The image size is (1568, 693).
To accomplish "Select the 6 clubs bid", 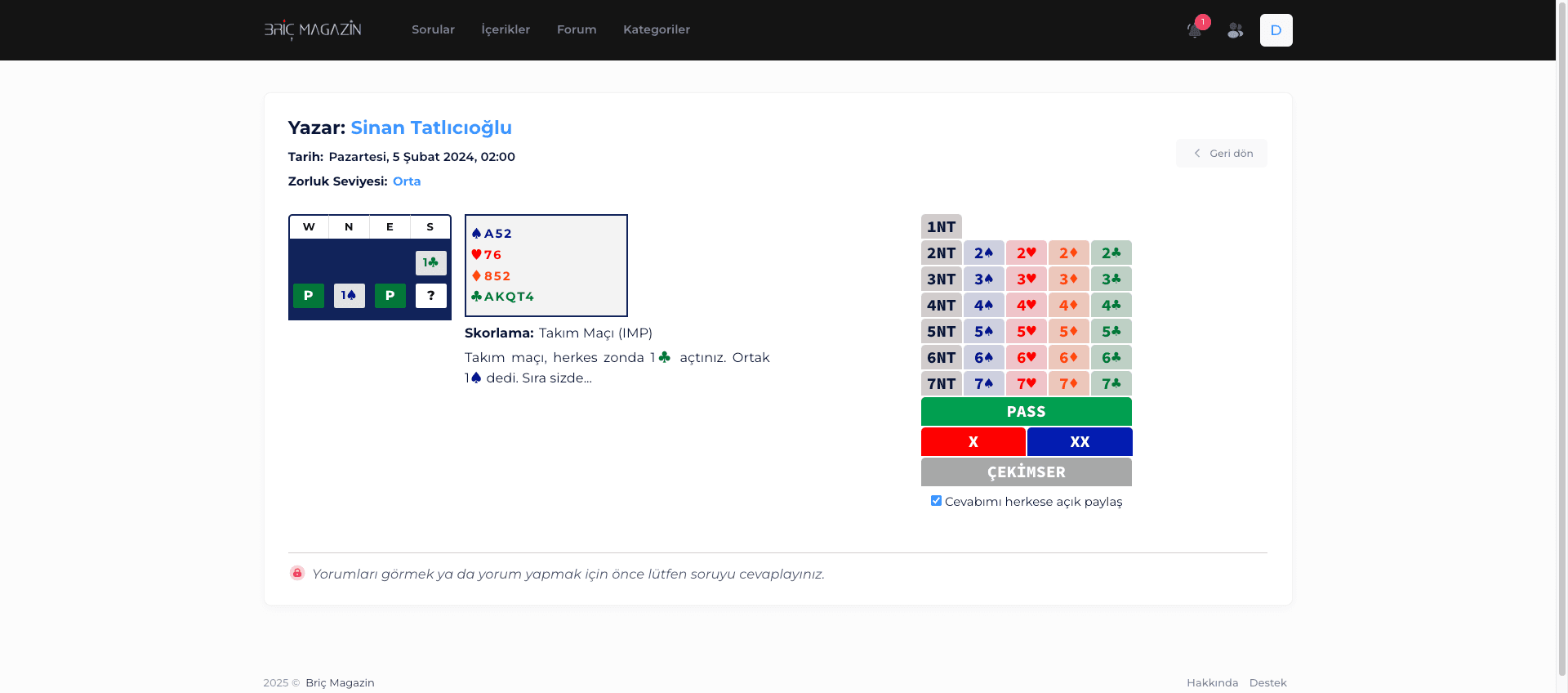I will 1111,357.
